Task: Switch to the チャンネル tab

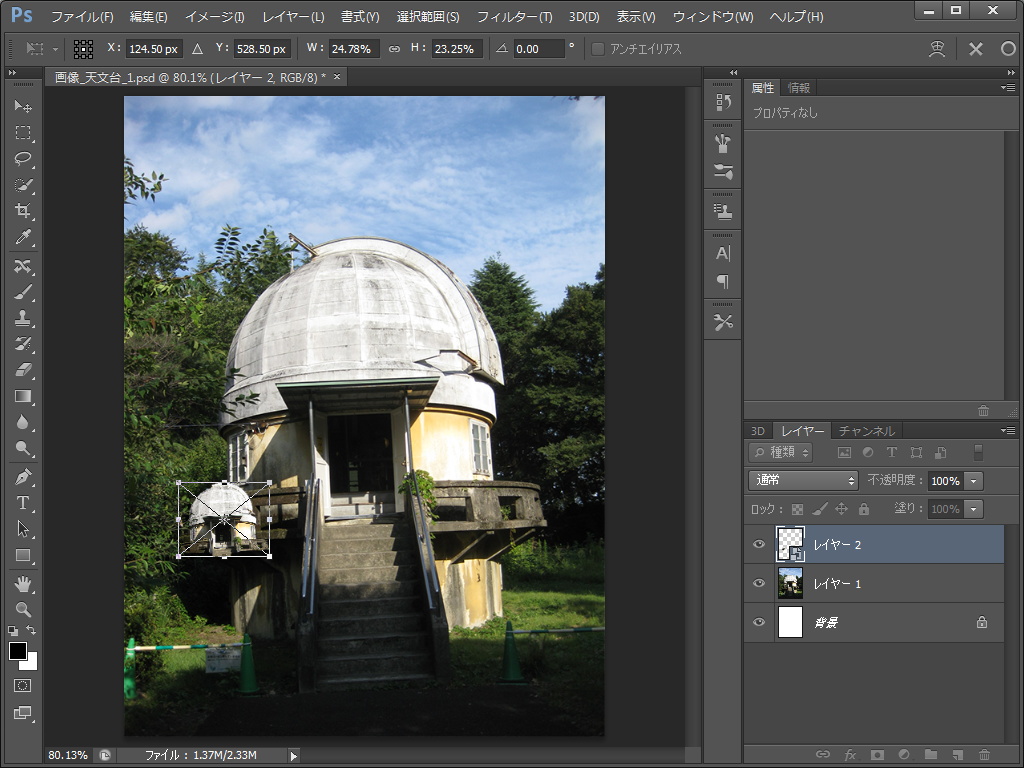Action: point(866,431)
